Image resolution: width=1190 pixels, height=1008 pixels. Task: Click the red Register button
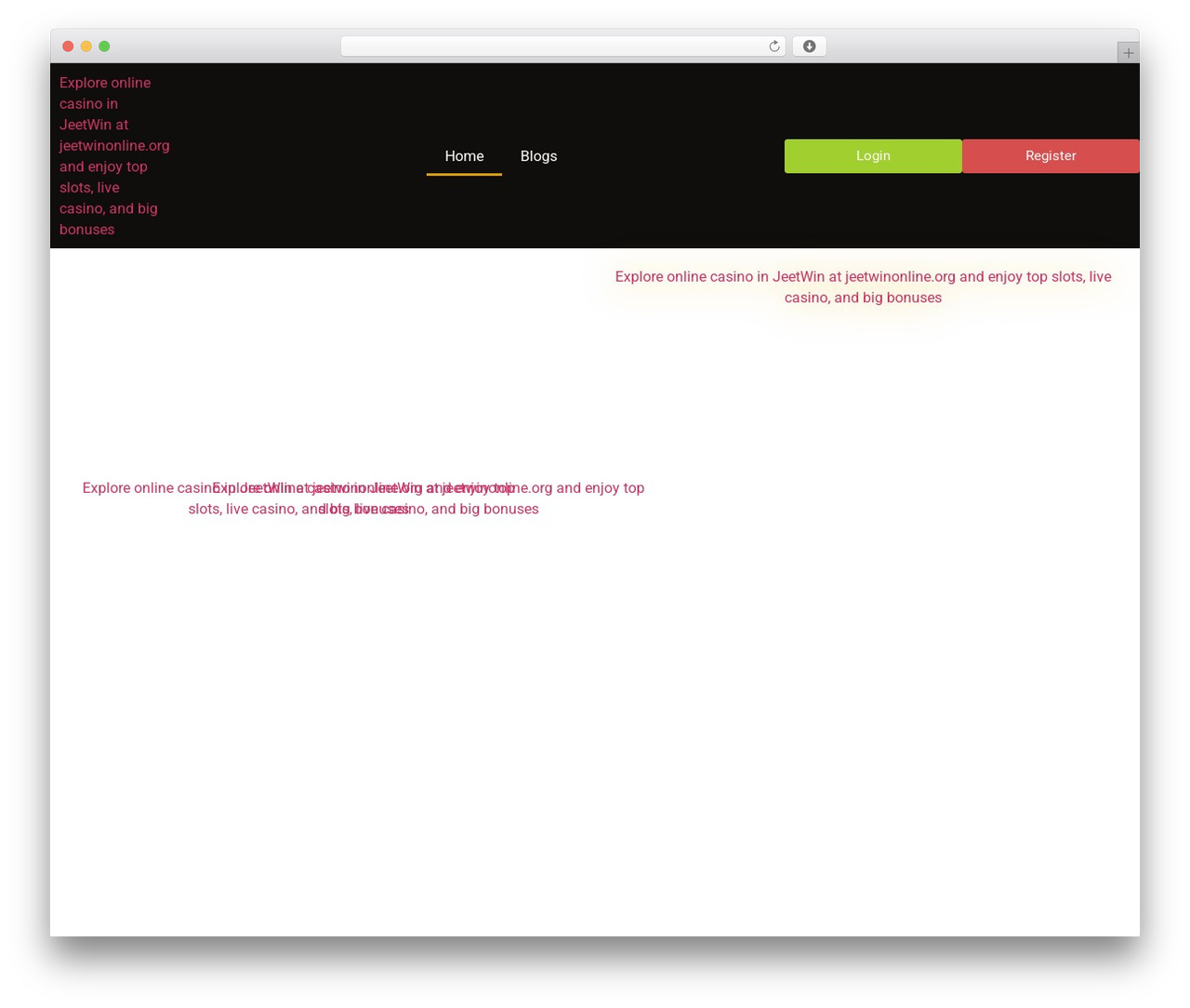click(x=1051, y=156)
